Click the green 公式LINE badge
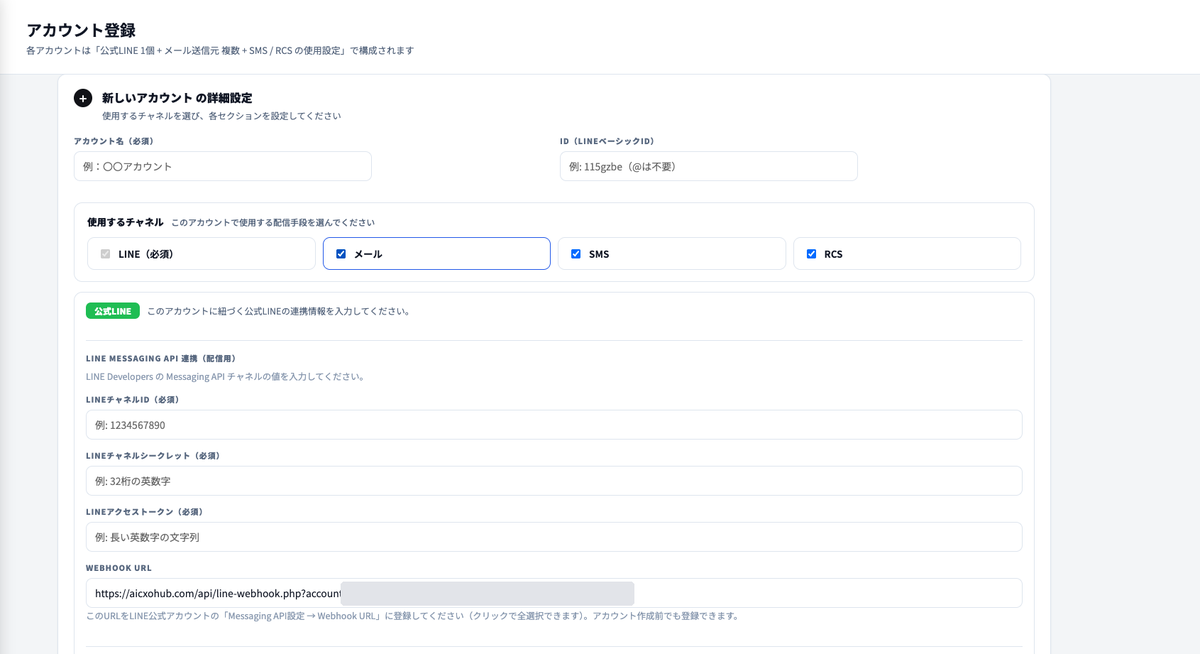 pyautogui.click(x=113, y=311)
